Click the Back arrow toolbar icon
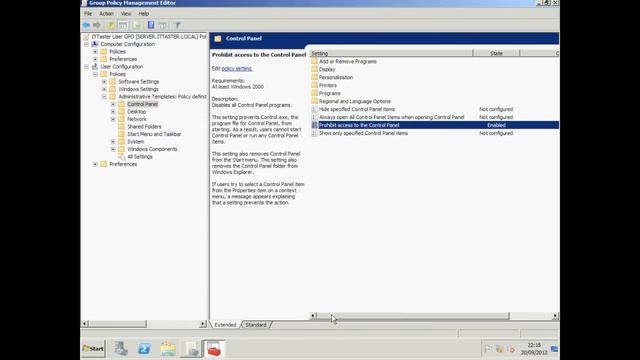This screenshot has width=640, height=360. (x=86, y=25)
